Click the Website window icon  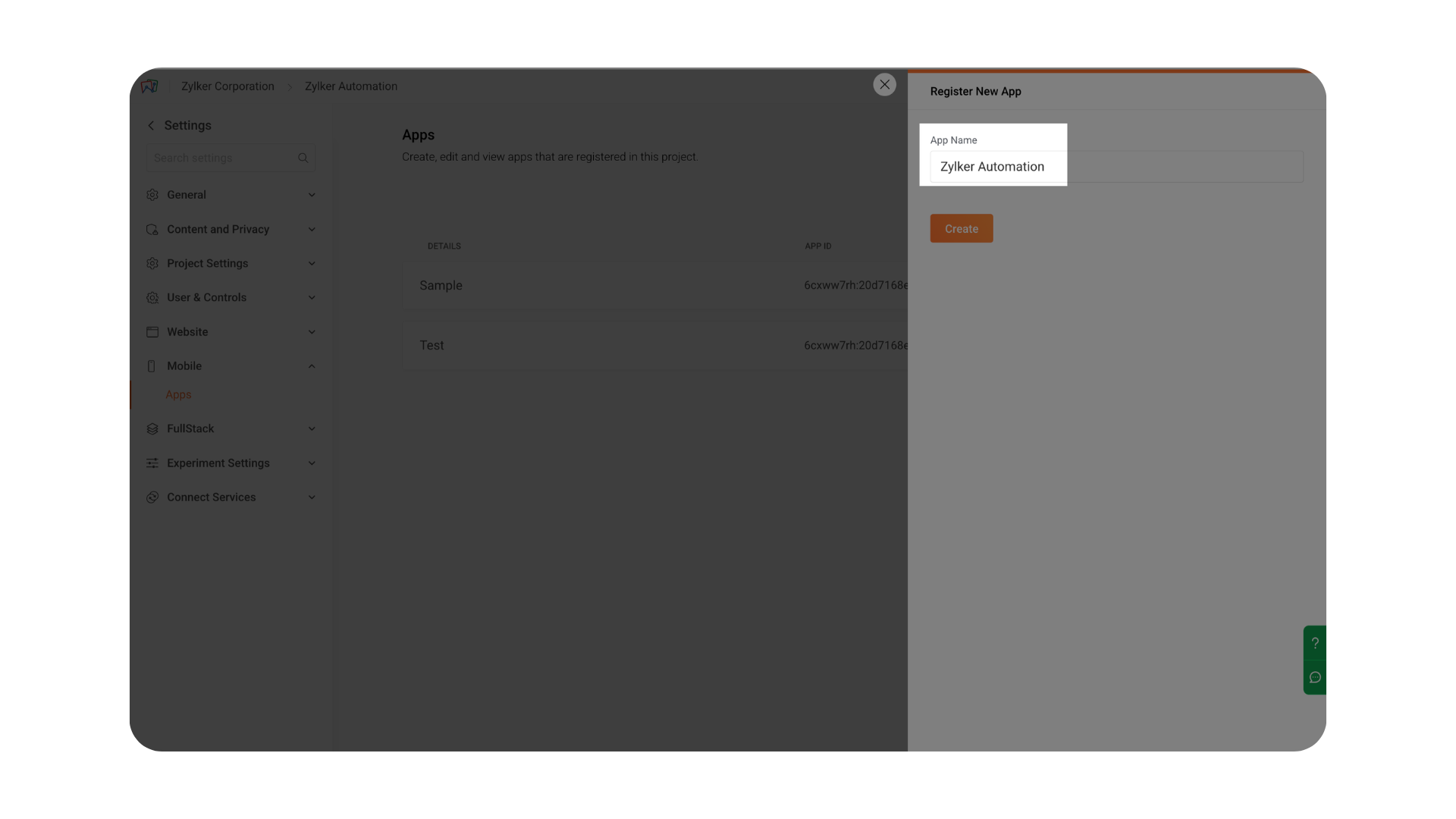tap(152, 332)
